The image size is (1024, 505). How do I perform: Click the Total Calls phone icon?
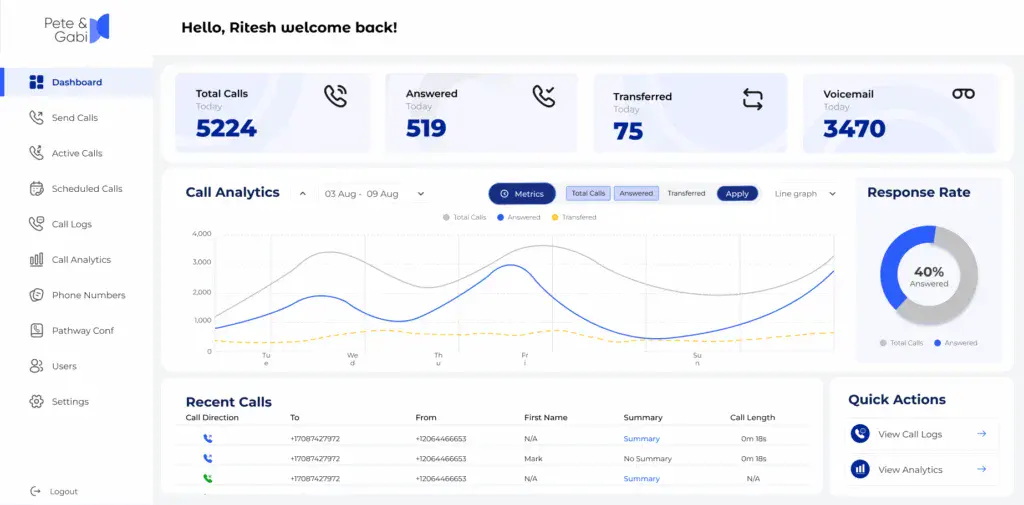coord(336,96)
